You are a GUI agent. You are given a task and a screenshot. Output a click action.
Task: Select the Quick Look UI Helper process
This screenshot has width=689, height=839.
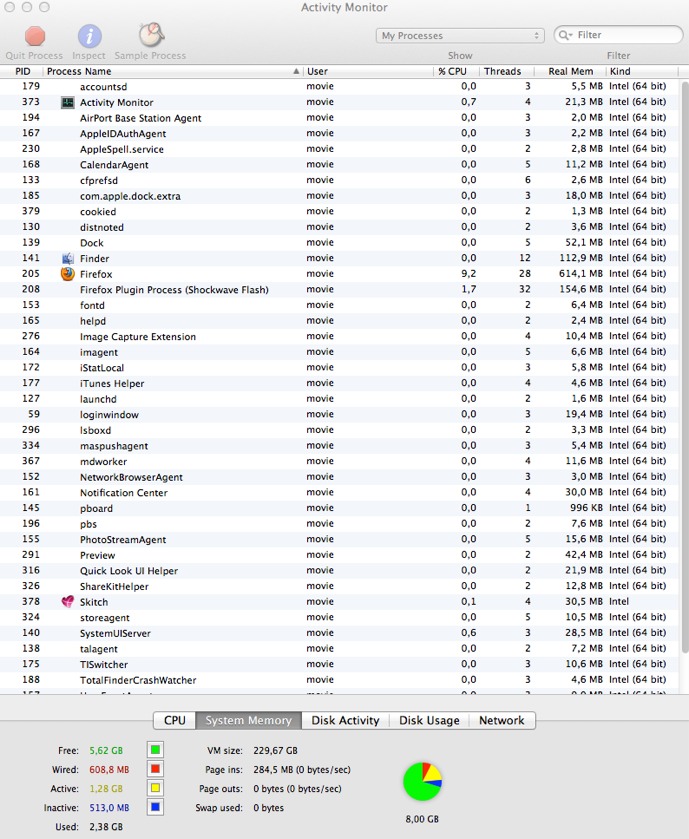coord(340,570)
